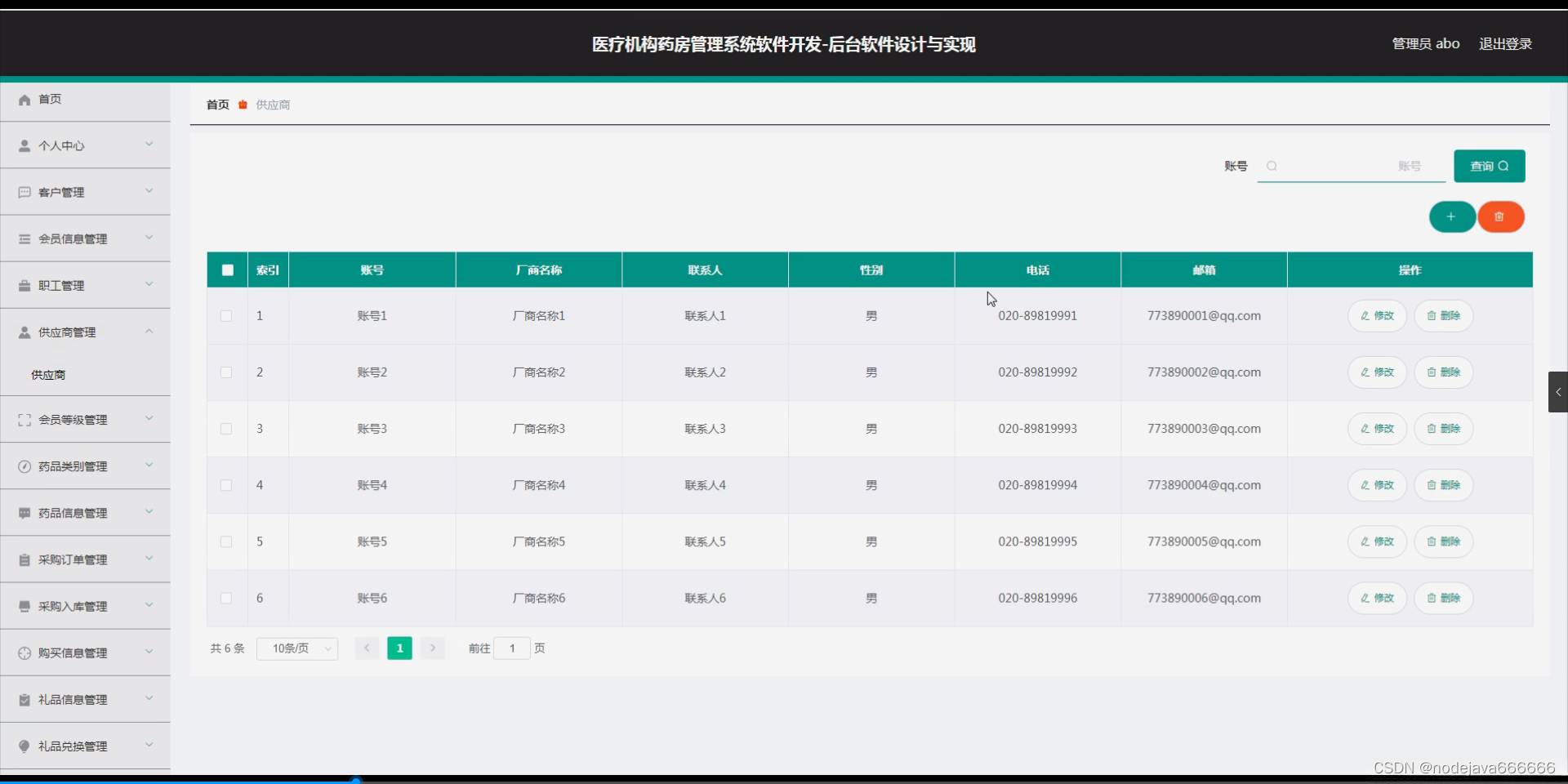Viewport: 1568px width, 784px height.
Task: Expand the 药品类别管理 chevron
Action: pos(149,465)
